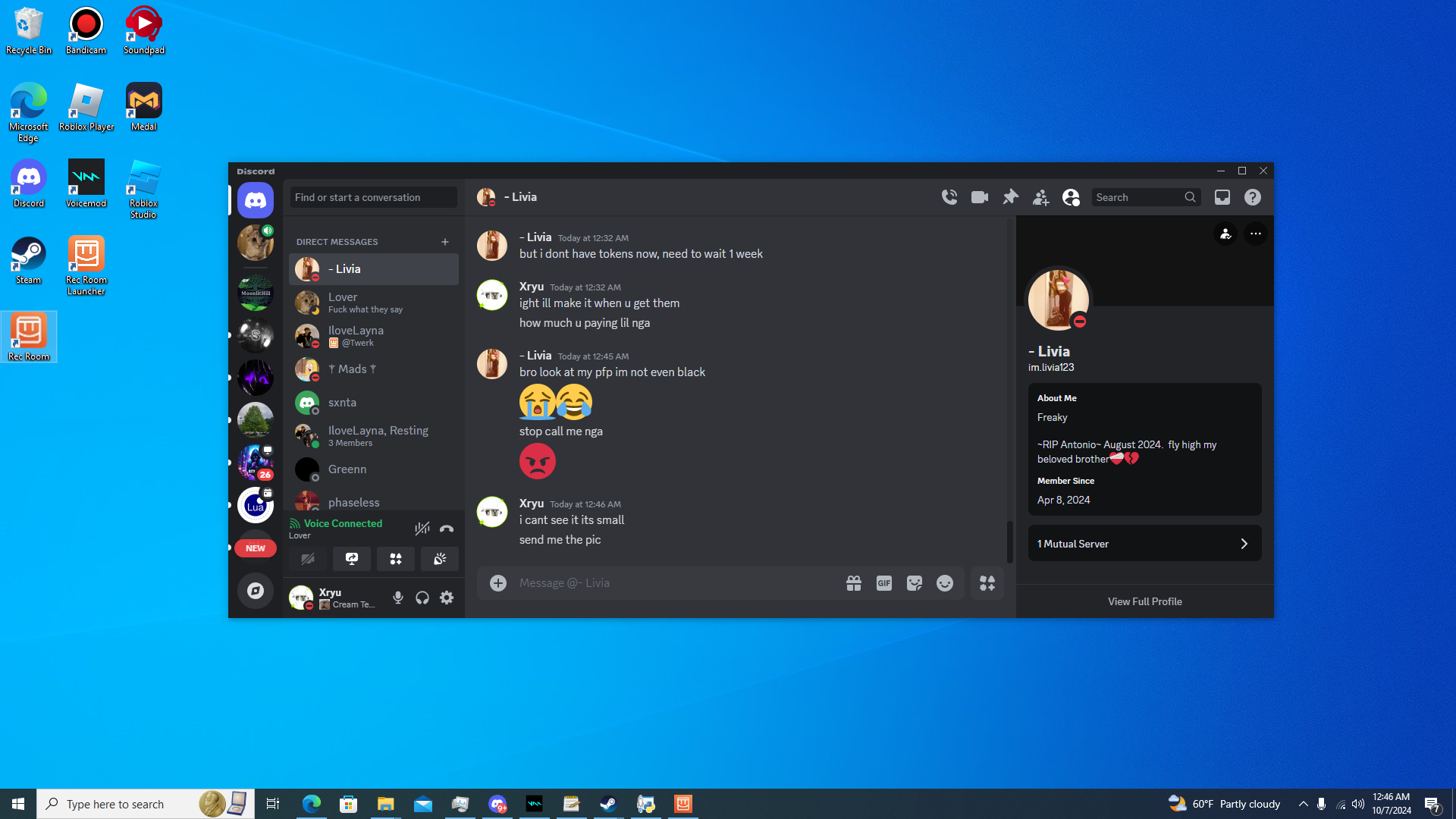Expand the 1 Mutual Server section
The height and width of the screenshot is (819, 1456).
click(1144, 544)
